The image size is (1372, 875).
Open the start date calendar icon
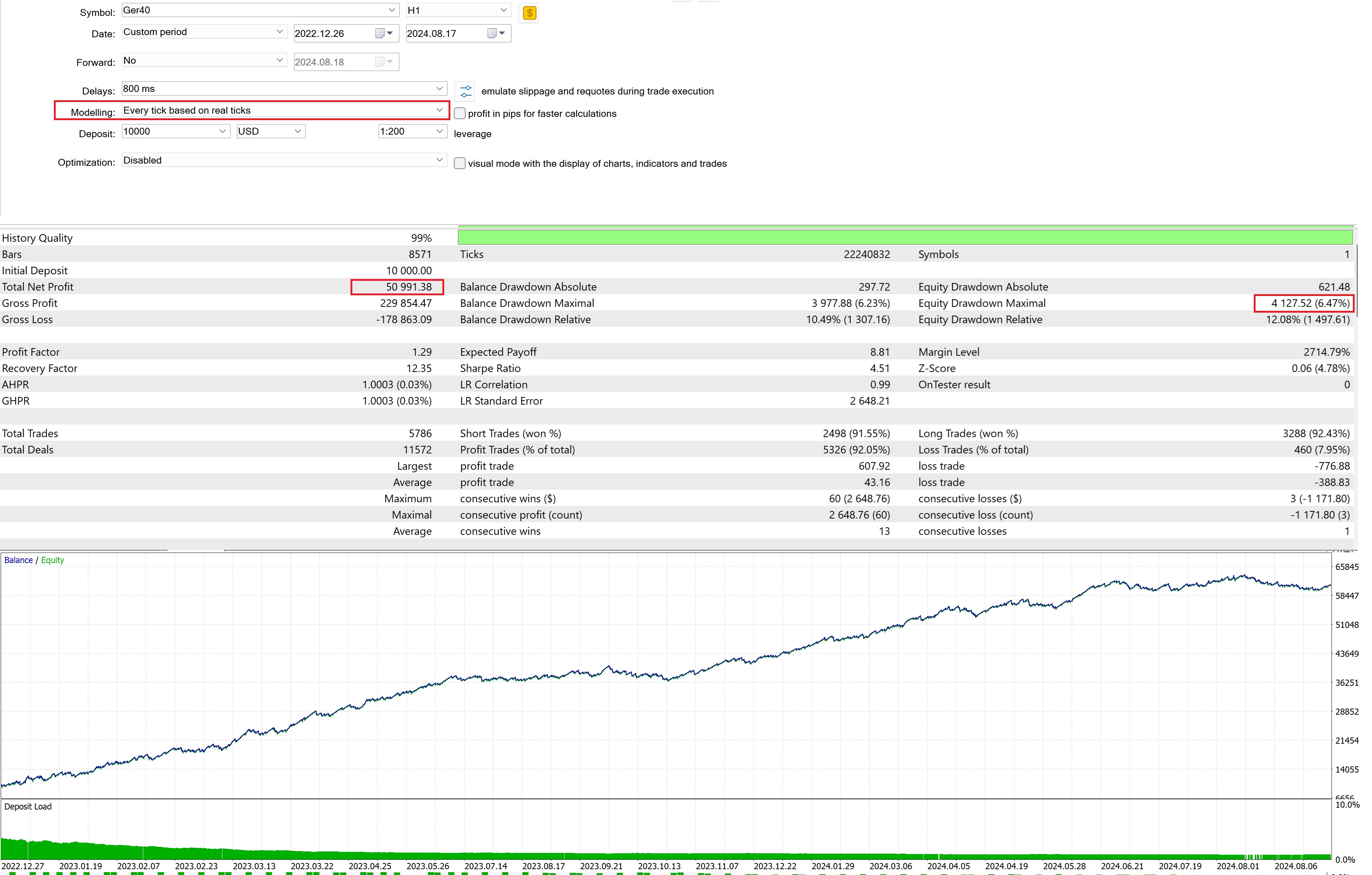pos(380,33)
